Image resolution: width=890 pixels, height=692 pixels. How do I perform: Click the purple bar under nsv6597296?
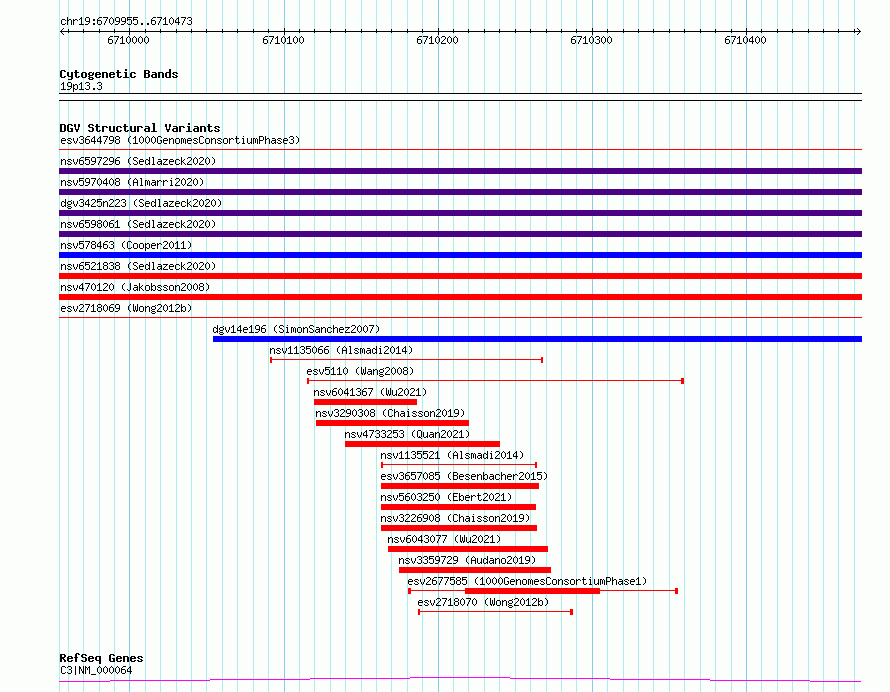[x=460, y=171]
